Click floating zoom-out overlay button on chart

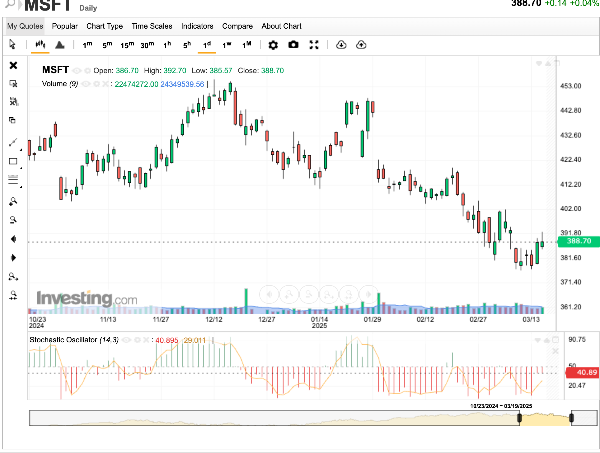(309, 294)
